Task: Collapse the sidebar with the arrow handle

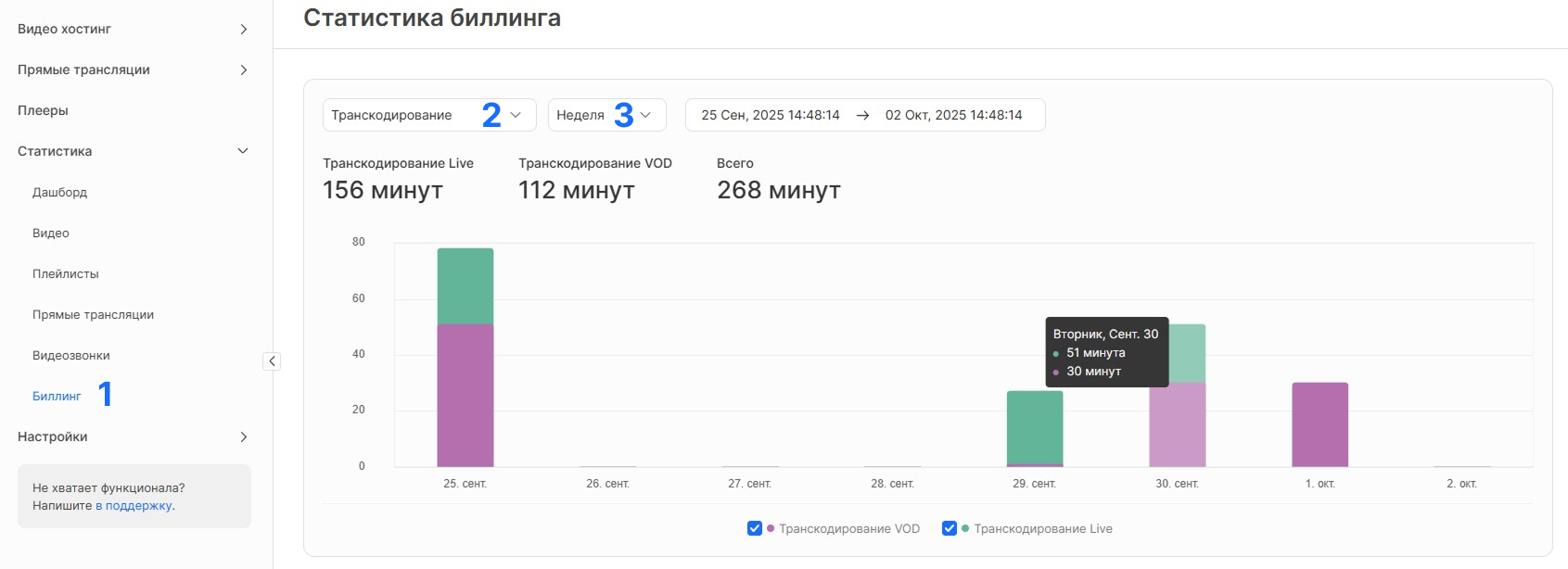Action: [272, 361]
